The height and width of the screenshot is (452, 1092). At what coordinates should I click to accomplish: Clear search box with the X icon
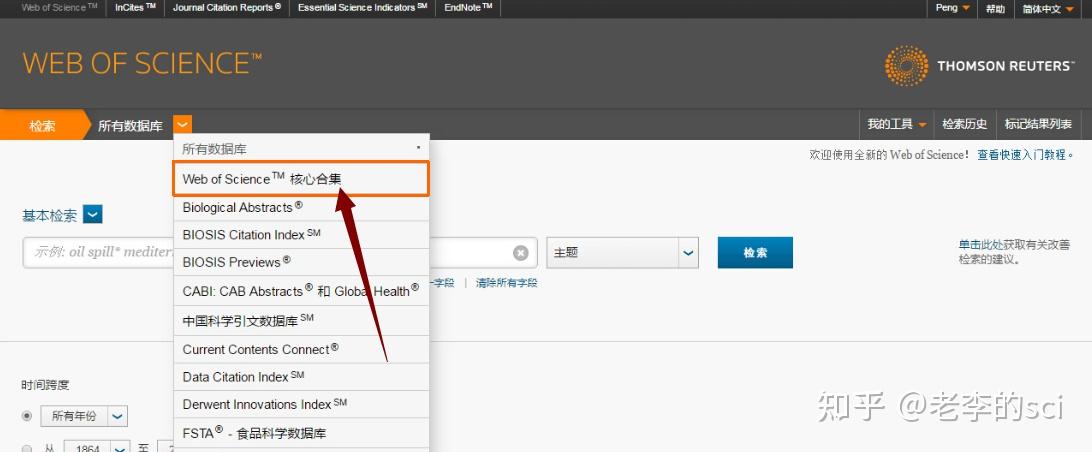520,253
